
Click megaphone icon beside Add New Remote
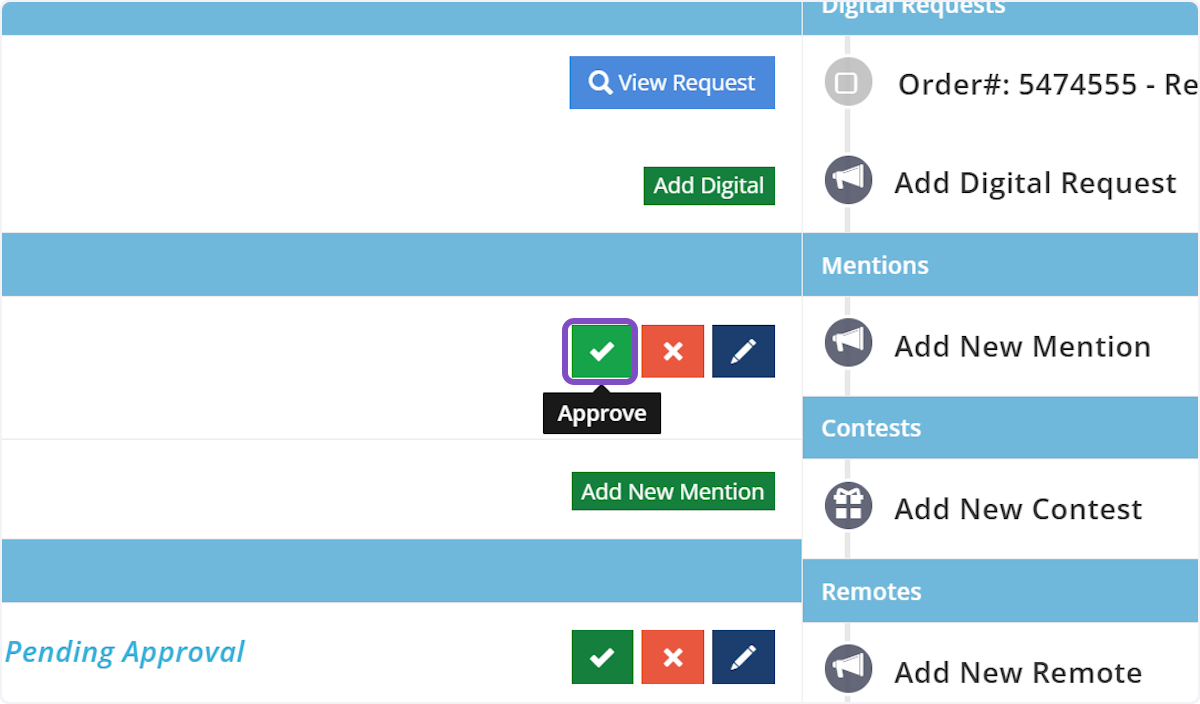coord(848,670)
